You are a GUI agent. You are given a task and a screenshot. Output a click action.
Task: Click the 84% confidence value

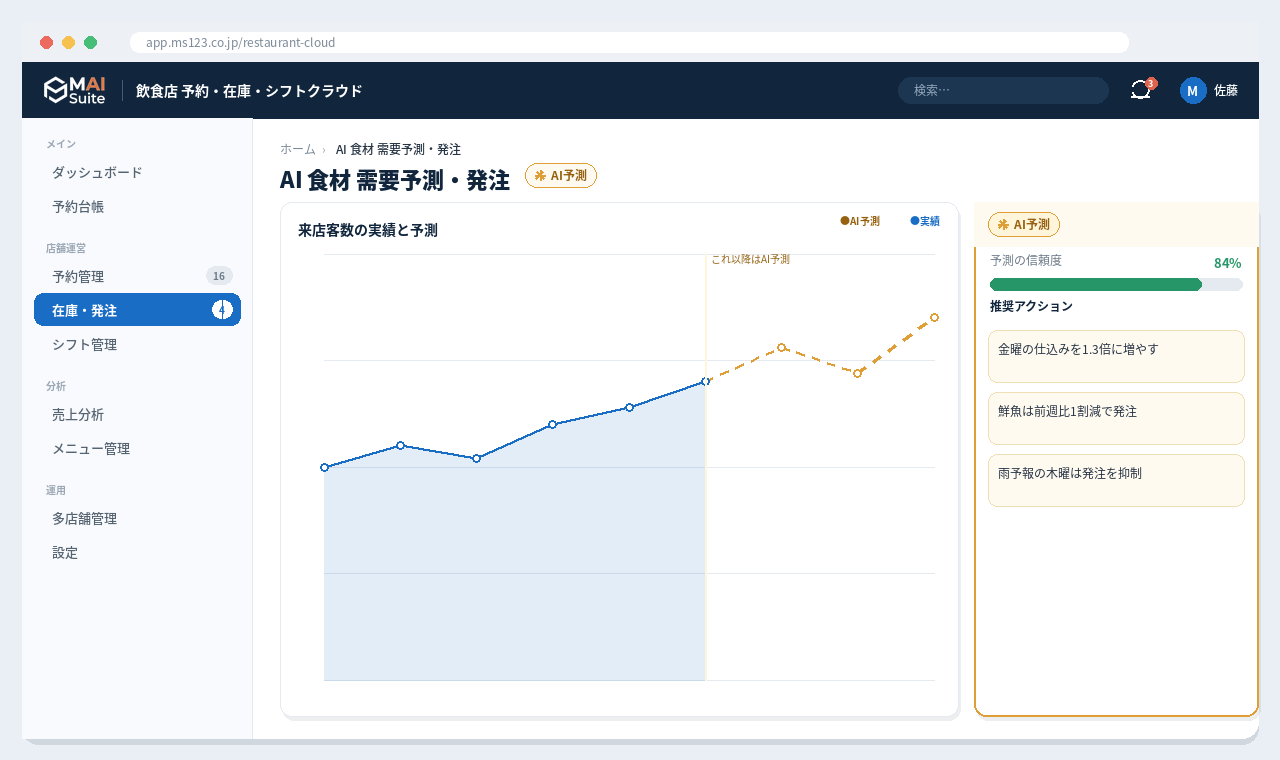point(1227,263)
